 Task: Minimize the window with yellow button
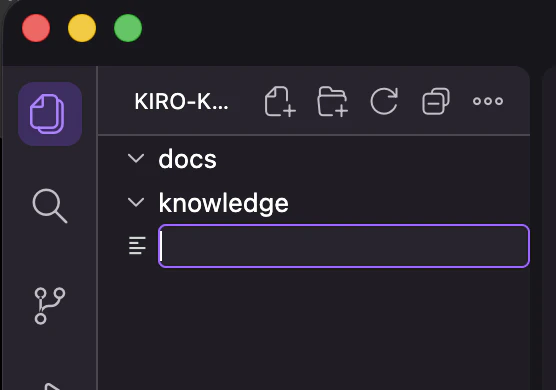click(x=82, y=28)
